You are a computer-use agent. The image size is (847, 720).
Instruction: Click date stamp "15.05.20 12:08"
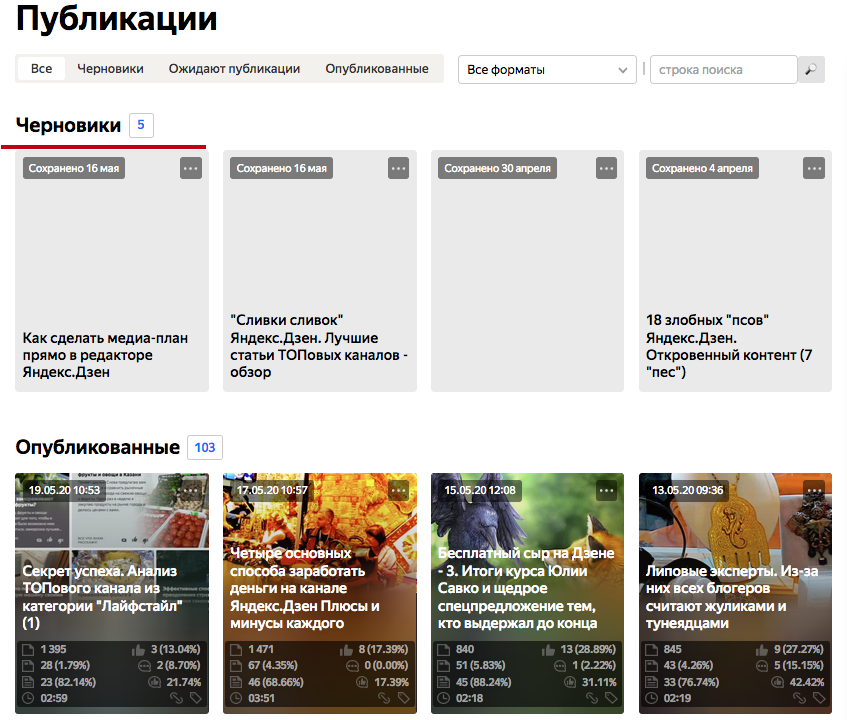pos(480,490)
